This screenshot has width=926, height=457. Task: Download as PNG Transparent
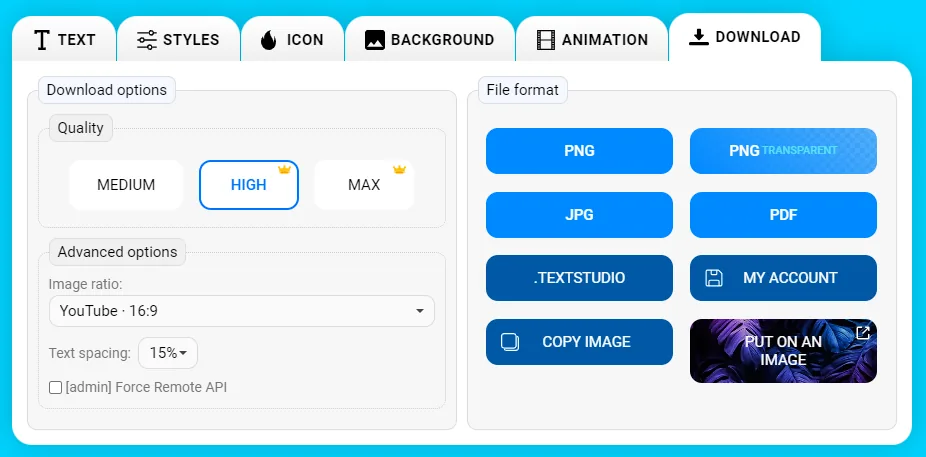(783, 151)
